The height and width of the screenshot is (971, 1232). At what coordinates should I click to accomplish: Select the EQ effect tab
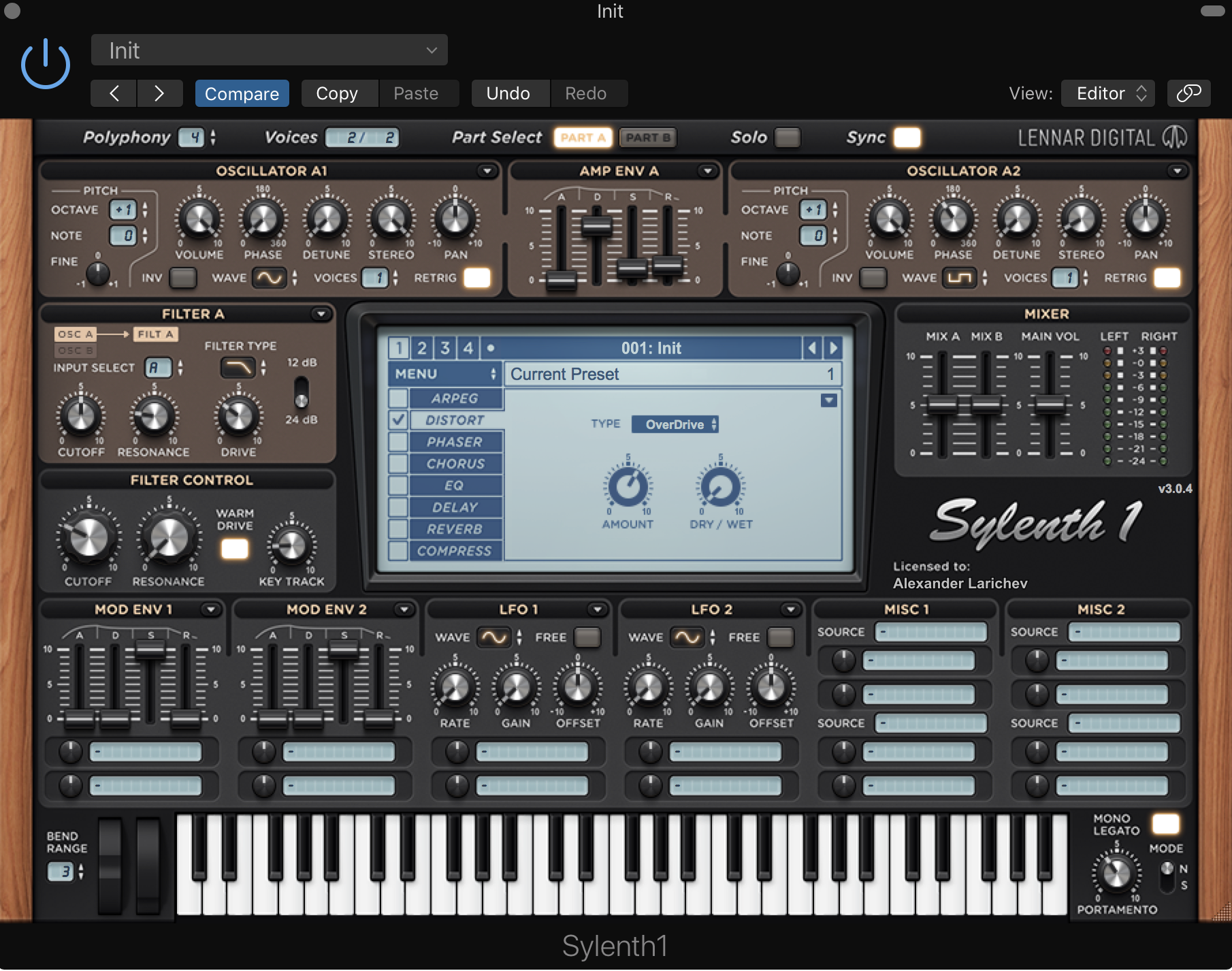click(x=455, y=485)
